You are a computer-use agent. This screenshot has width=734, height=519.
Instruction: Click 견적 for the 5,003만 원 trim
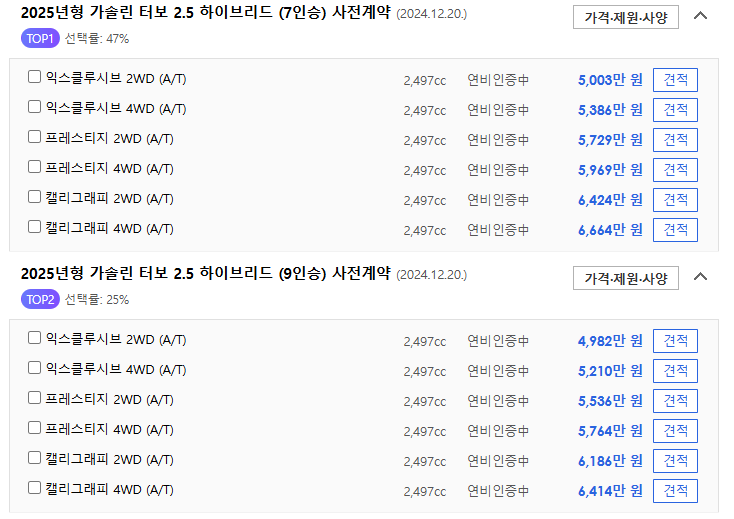click(x=675, y=80)
